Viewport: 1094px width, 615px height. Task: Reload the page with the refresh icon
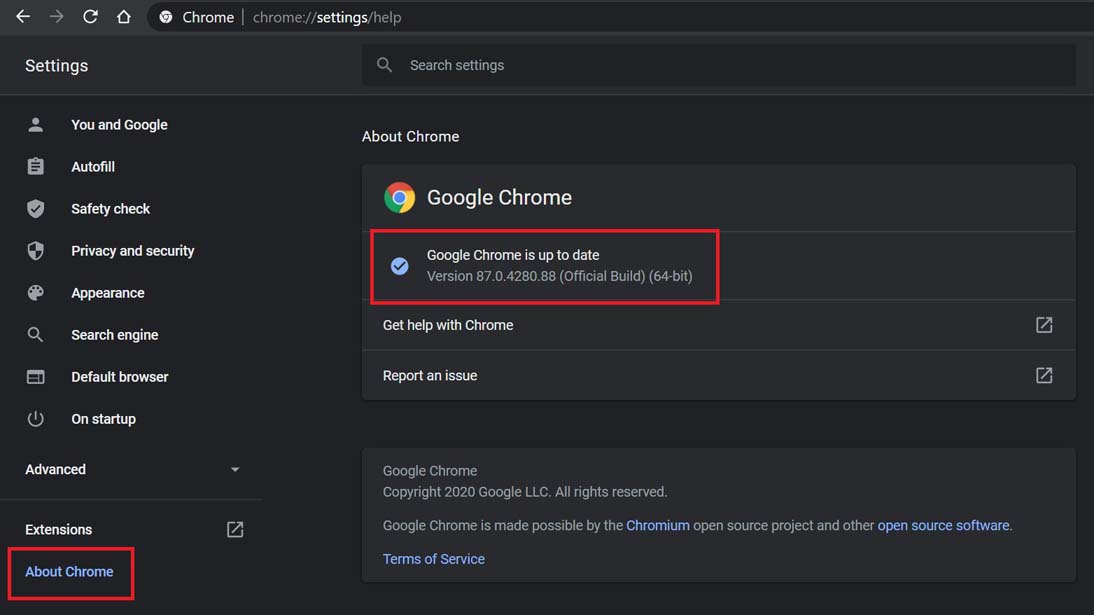pyautogui.click(x=90, y=17)
